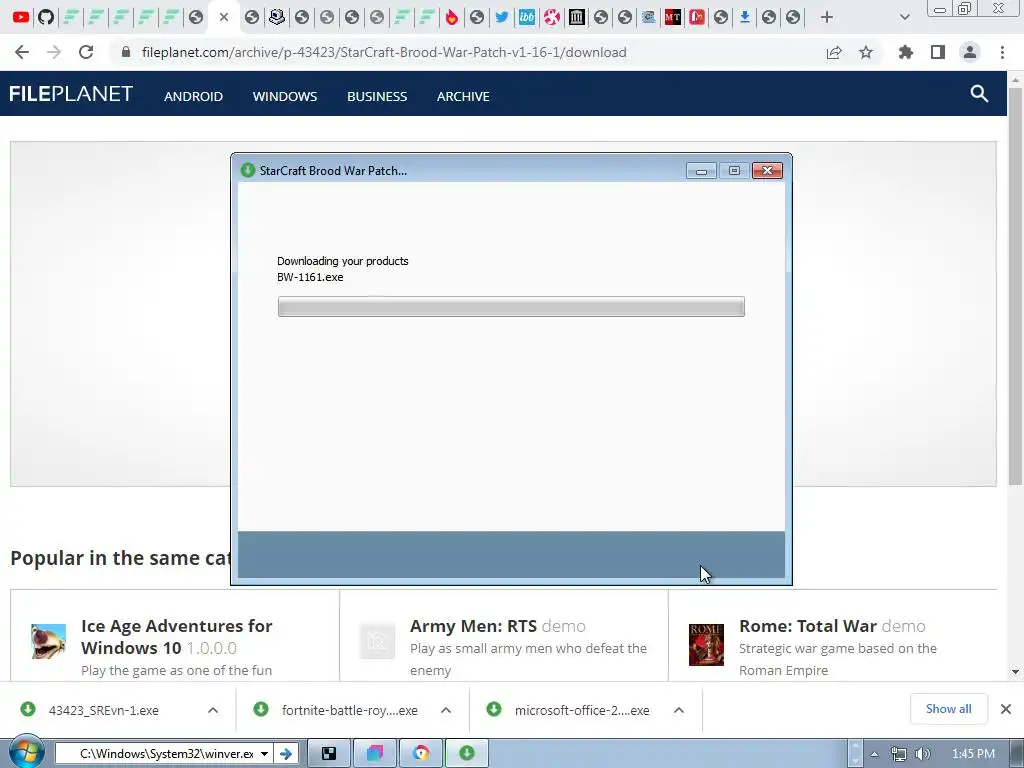Click the BW-1161.exe download progress bar

pyautogui.click(x=511, y=306)
